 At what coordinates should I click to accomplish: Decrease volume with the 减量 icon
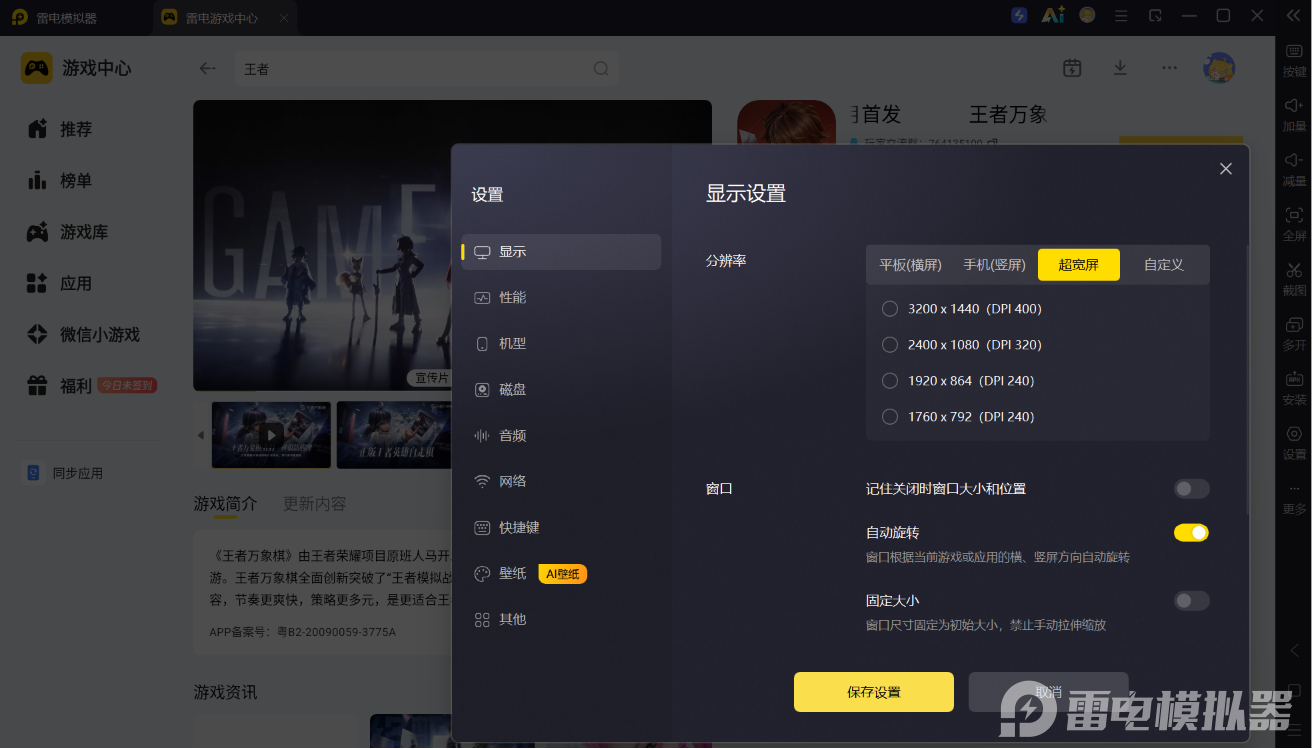(1294, 170)
